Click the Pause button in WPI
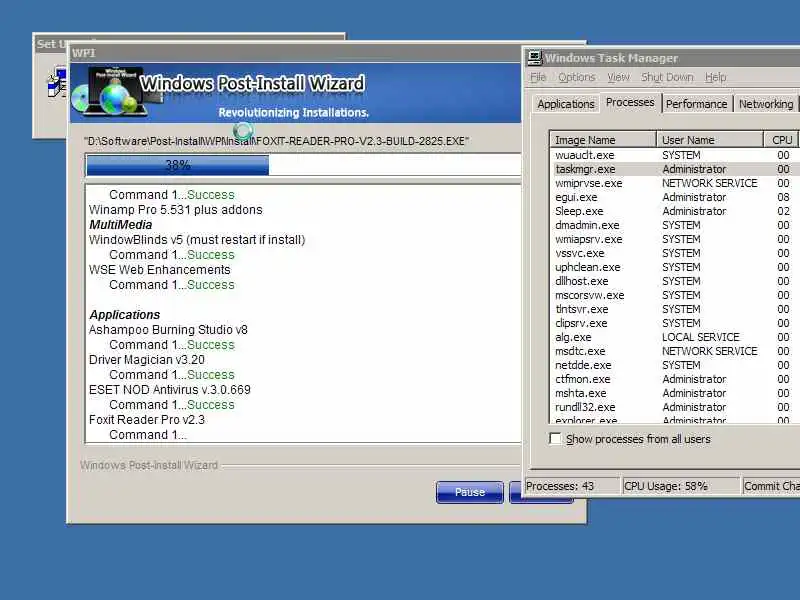This screenshot has width=800, height=600. [x=470, y=492]
